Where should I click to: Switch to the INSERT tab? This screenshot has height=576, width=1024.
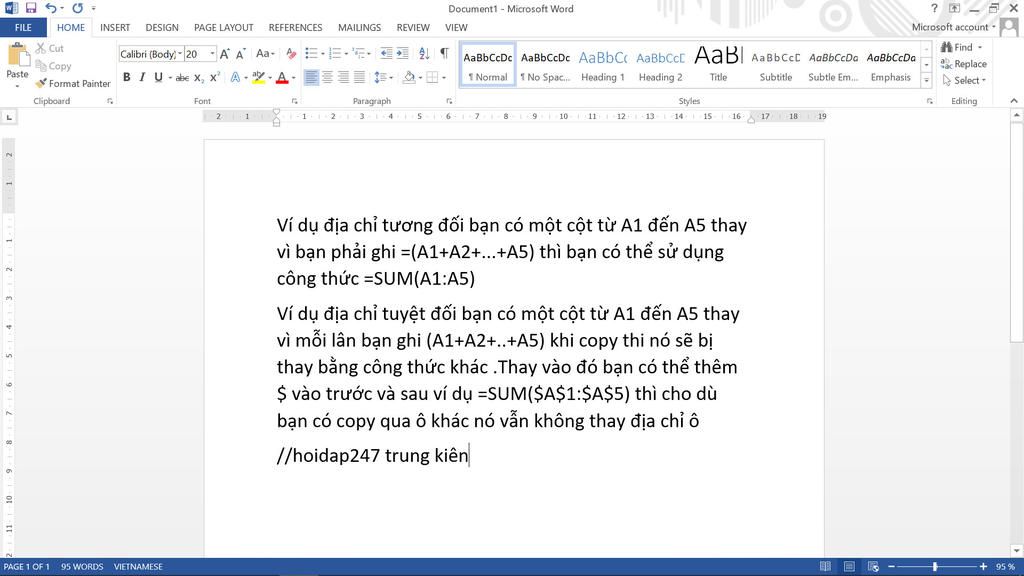click(115, 27)
